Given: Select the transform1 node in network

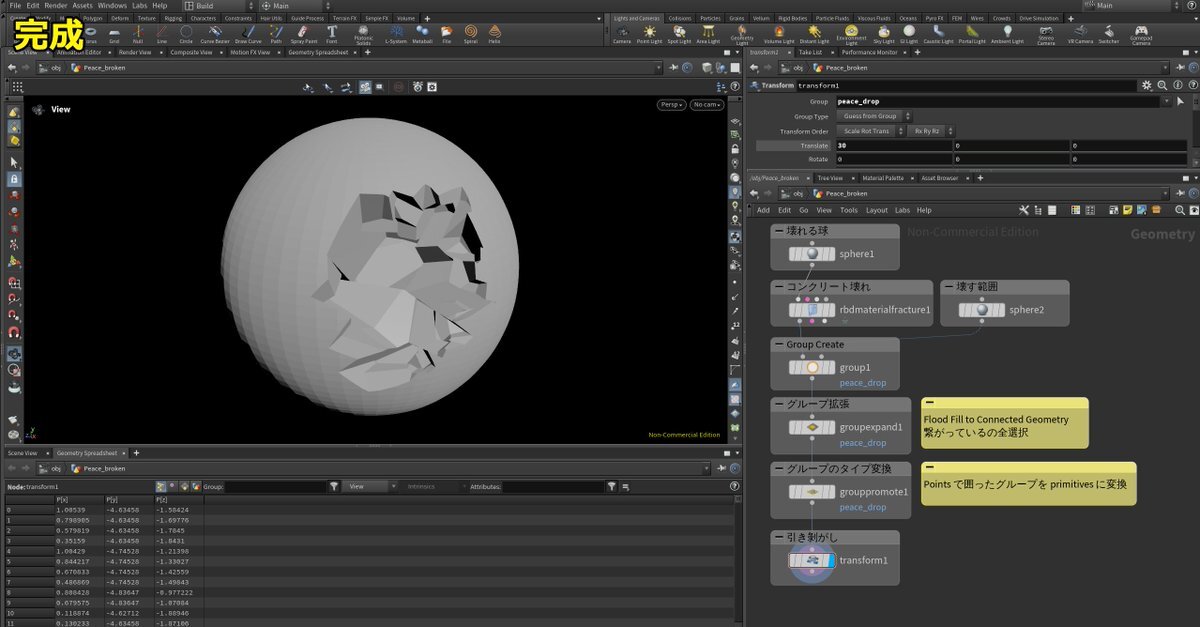Looking at the screenshot, I should coord(813,560).
